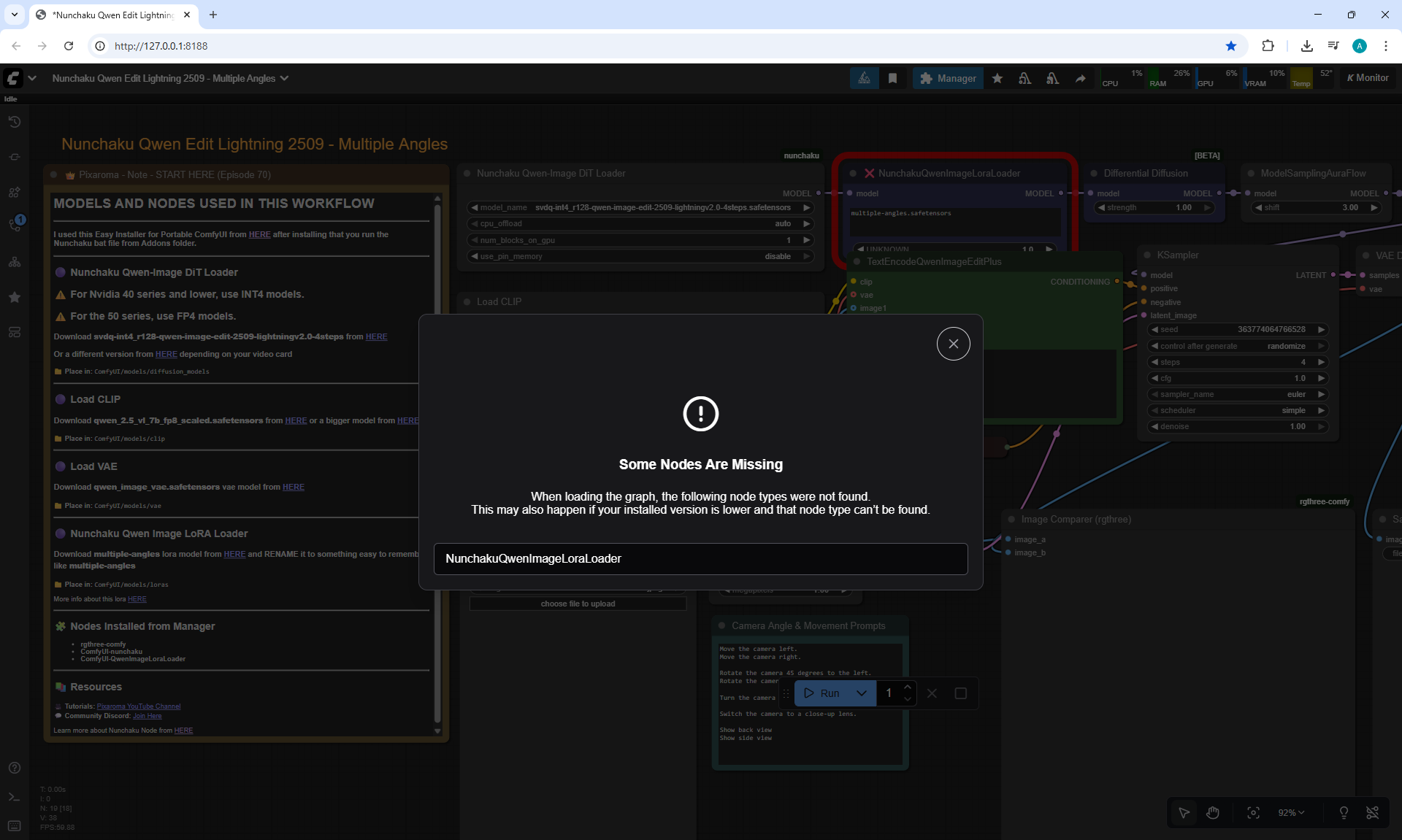Click the bookmark icon in top toolbar

click(x=892, y=78)
